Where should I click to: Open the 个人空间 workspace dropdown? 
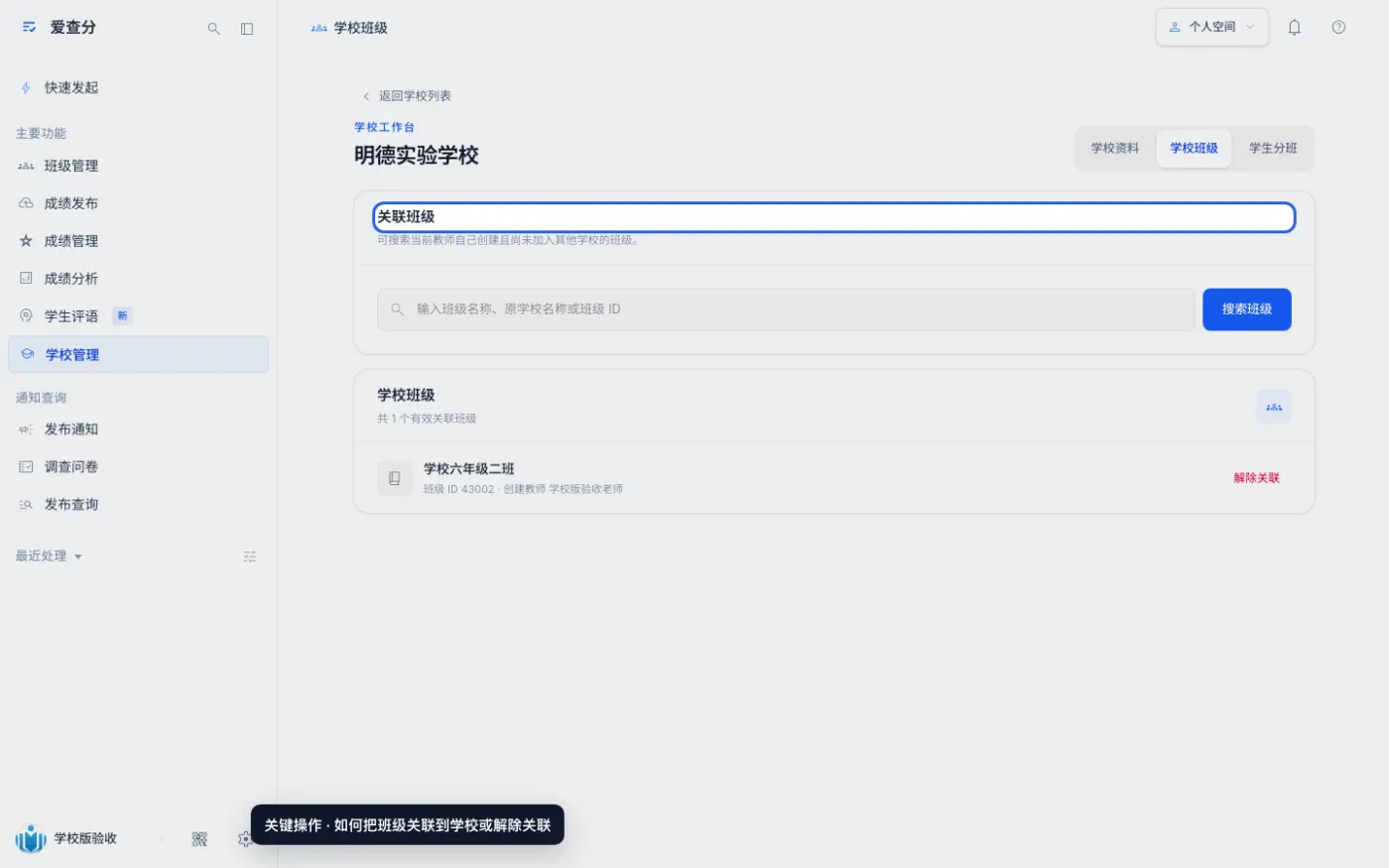pyautogui.click(x=1211, y=27)
